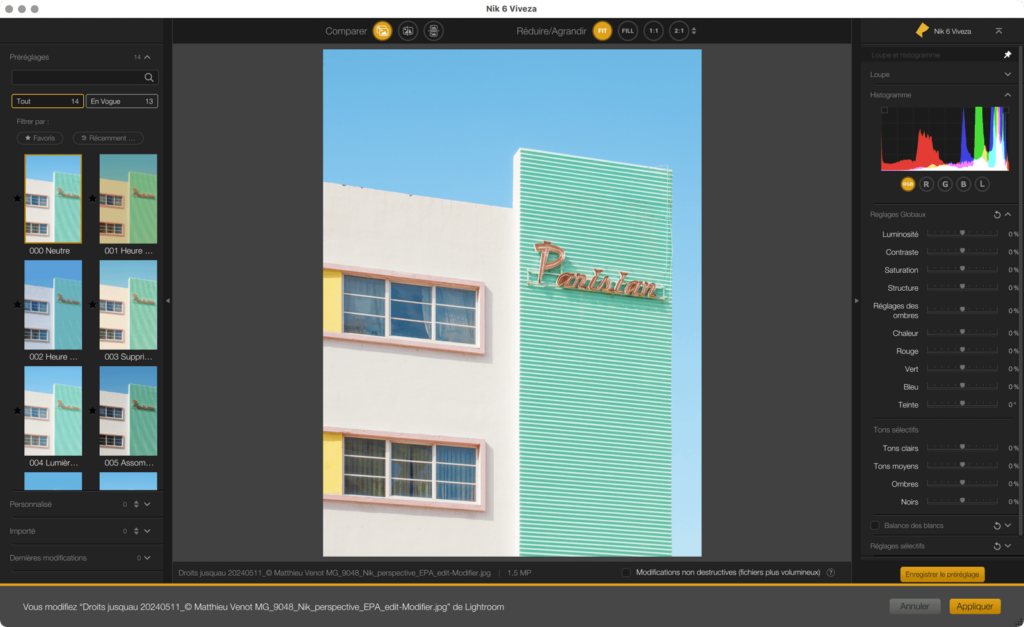Collapse the Réglages Globaux section
The width and height of the screenshot is (1024, 627).
tap(1008, 214)
